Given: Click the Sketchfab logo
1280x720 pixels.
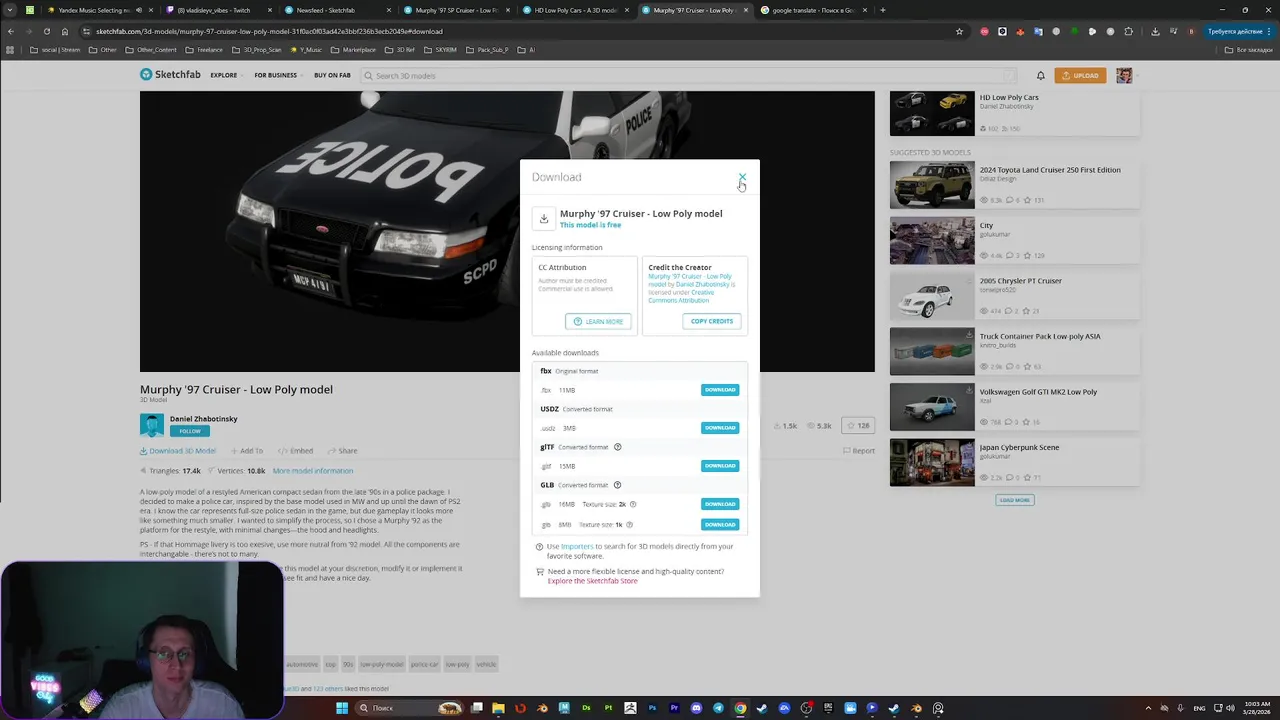Looking at the screenshot, I should click(x=170, y=75).
